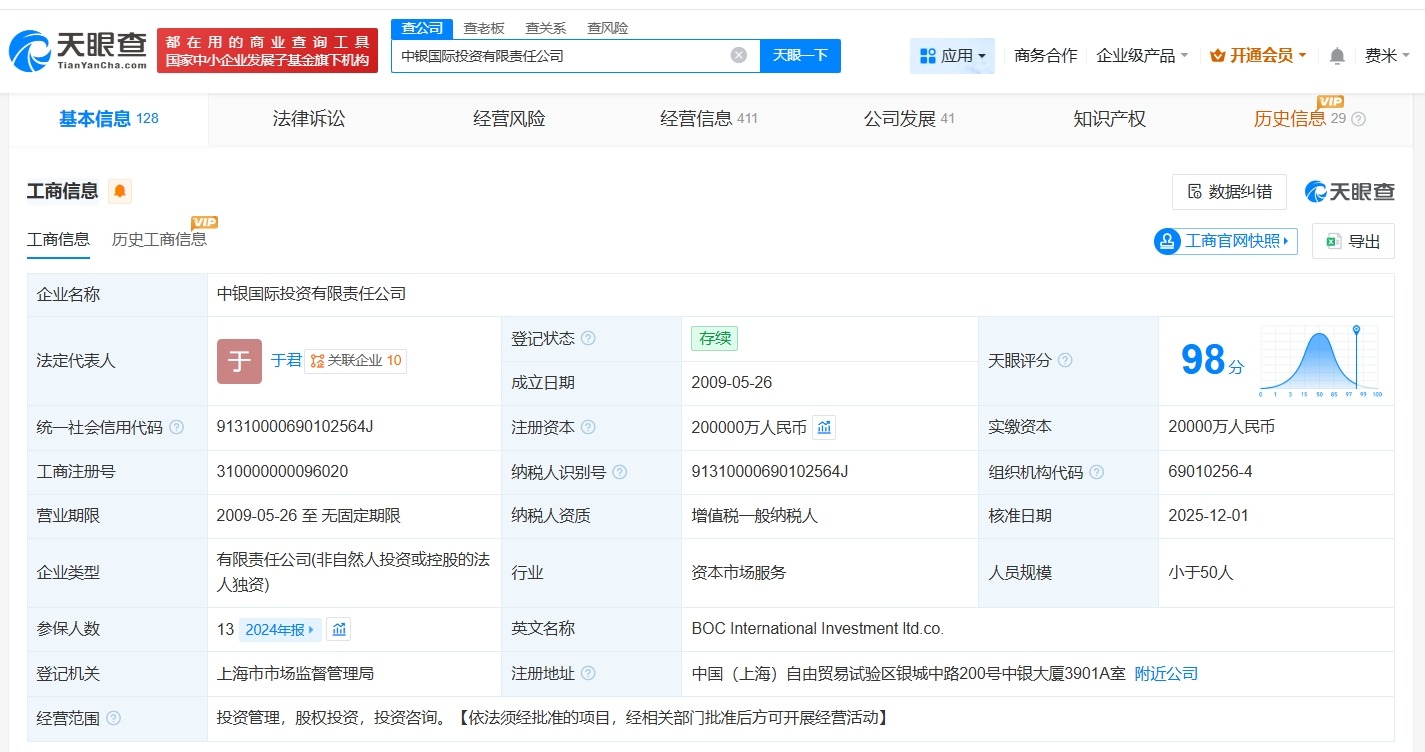Click the 天眼一下 search button

pyautogui.click(x=802, y=55)
